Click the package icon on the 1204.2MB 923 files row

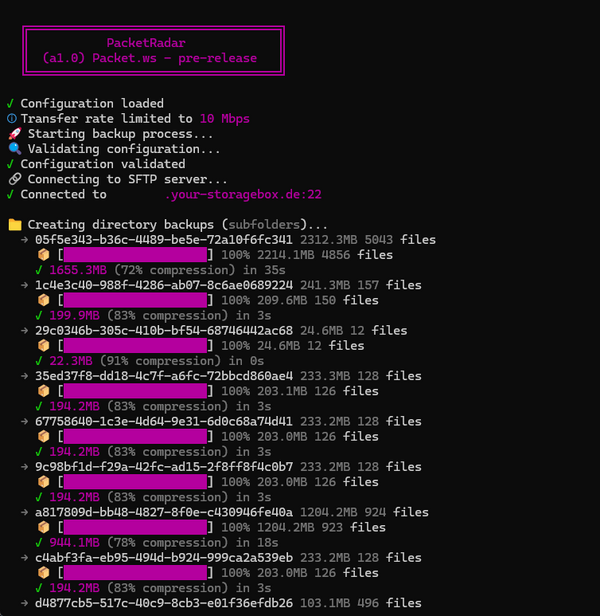click(x=44, y=527)
